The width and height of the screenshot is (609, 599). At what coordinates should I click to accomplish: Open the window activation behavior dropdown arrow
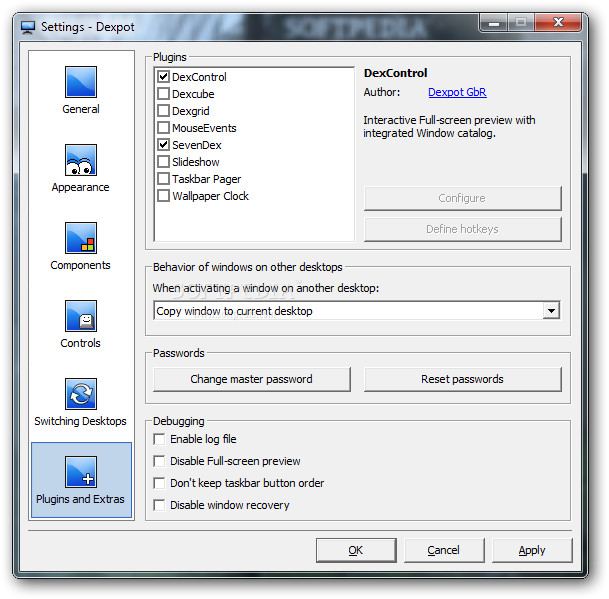pos(551,310)
